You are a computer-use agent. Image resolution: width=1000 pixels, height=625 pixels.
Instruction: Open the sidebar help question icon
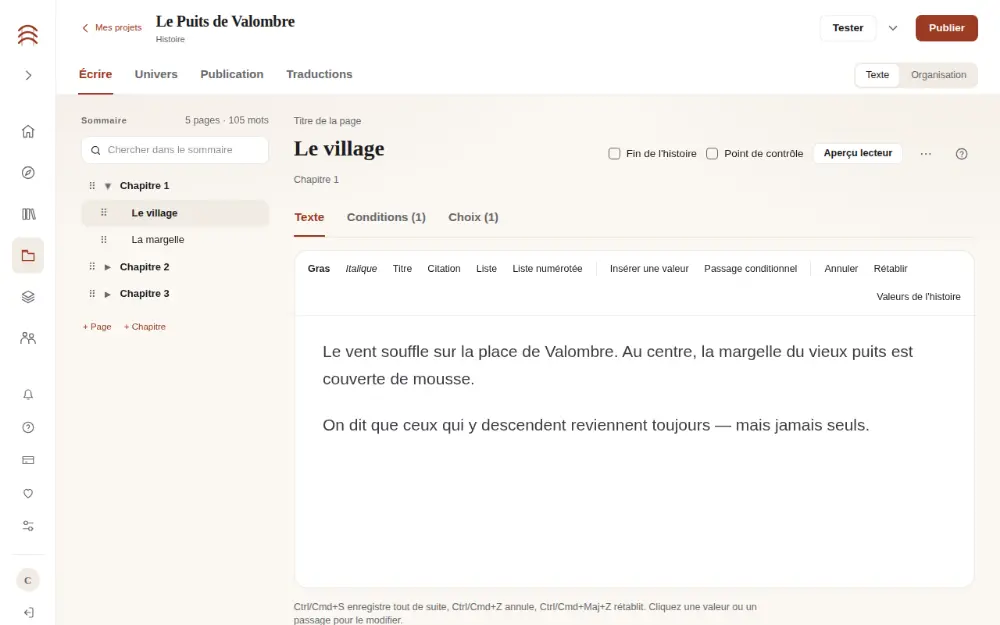coord(28,427)
